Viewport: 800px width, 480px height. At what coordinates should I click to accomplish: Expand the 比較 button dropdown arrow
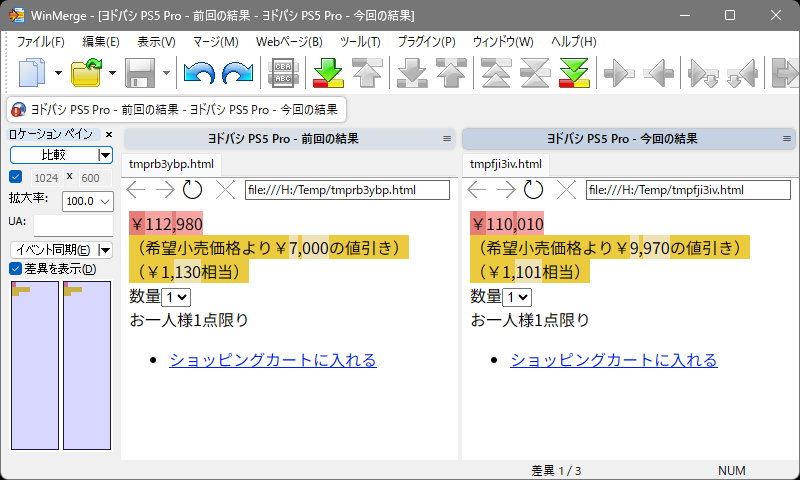105,155
